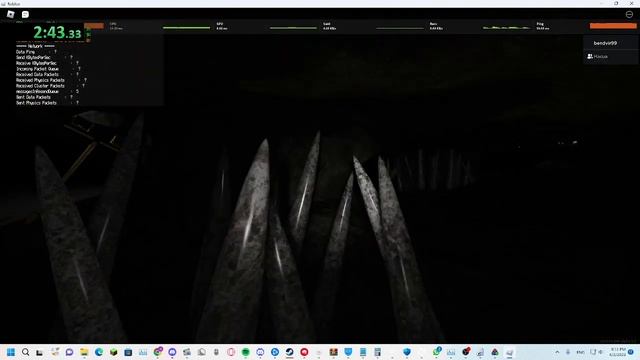This screenshot has width=640, height=360.
Task: Open File Explorer from the taskbar
Action: click(x=84, y=352)
